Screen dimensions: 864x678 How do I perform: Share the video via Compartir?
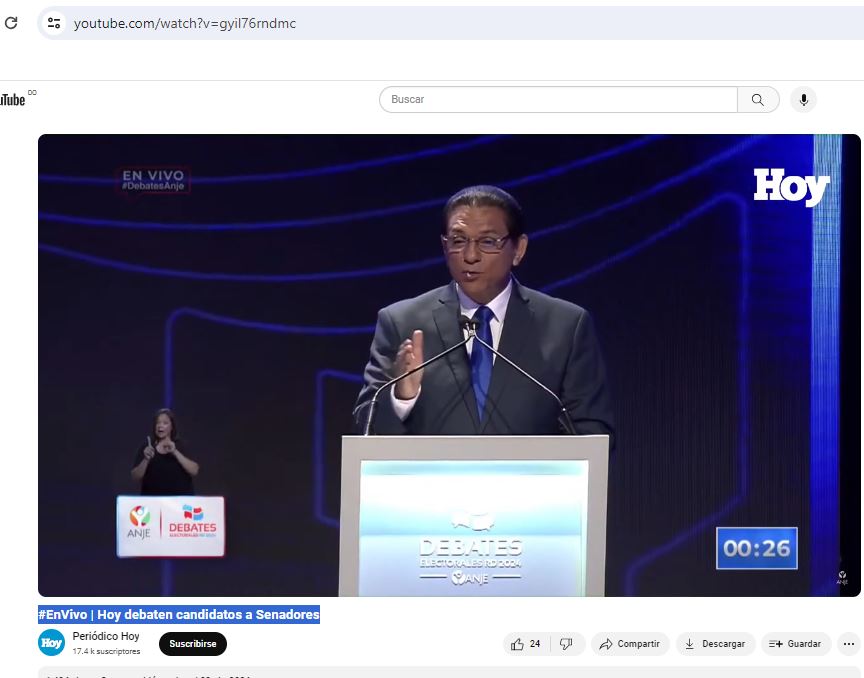[630, 644]
